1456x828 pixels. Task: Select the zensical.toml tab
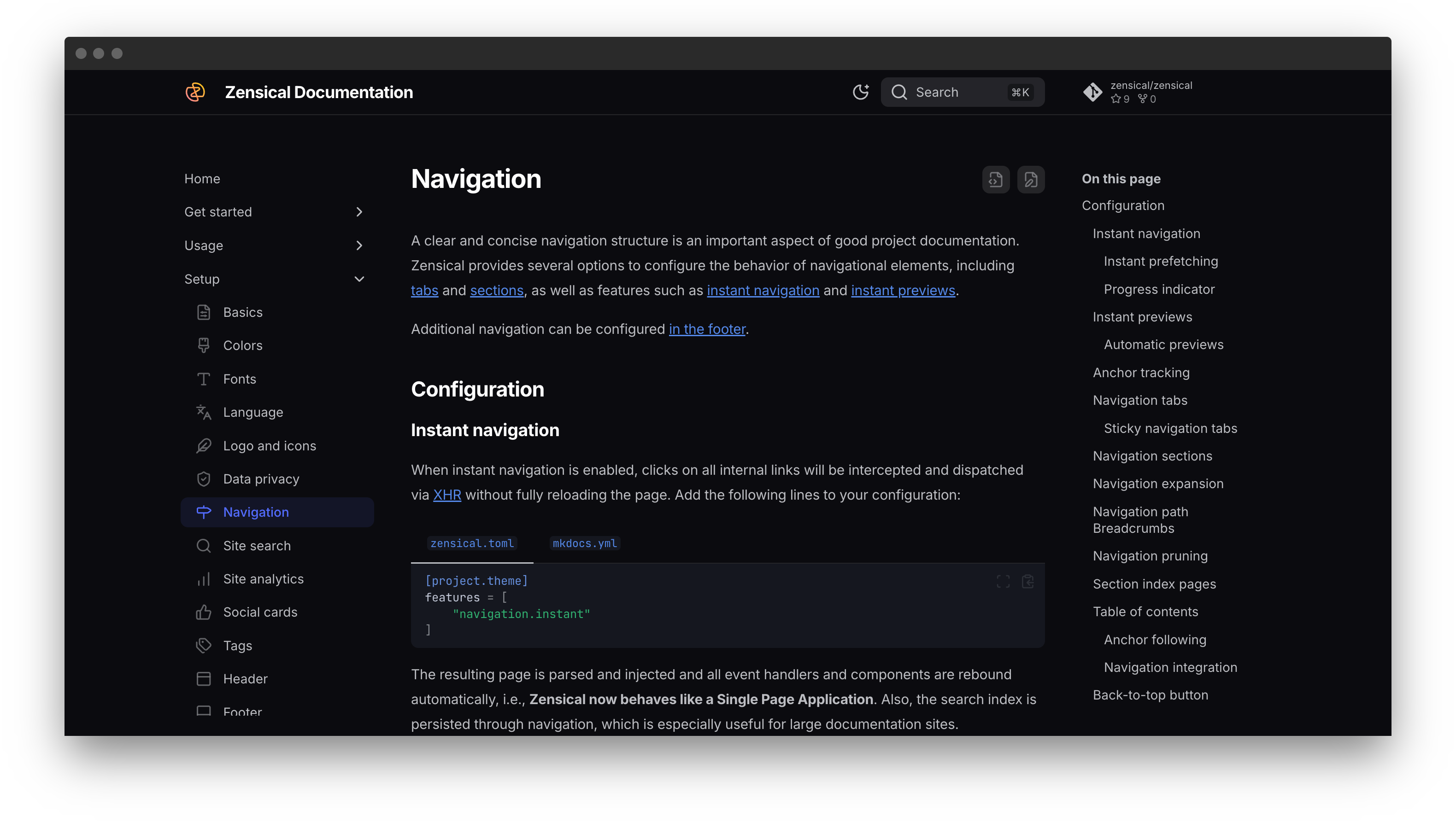472,543
